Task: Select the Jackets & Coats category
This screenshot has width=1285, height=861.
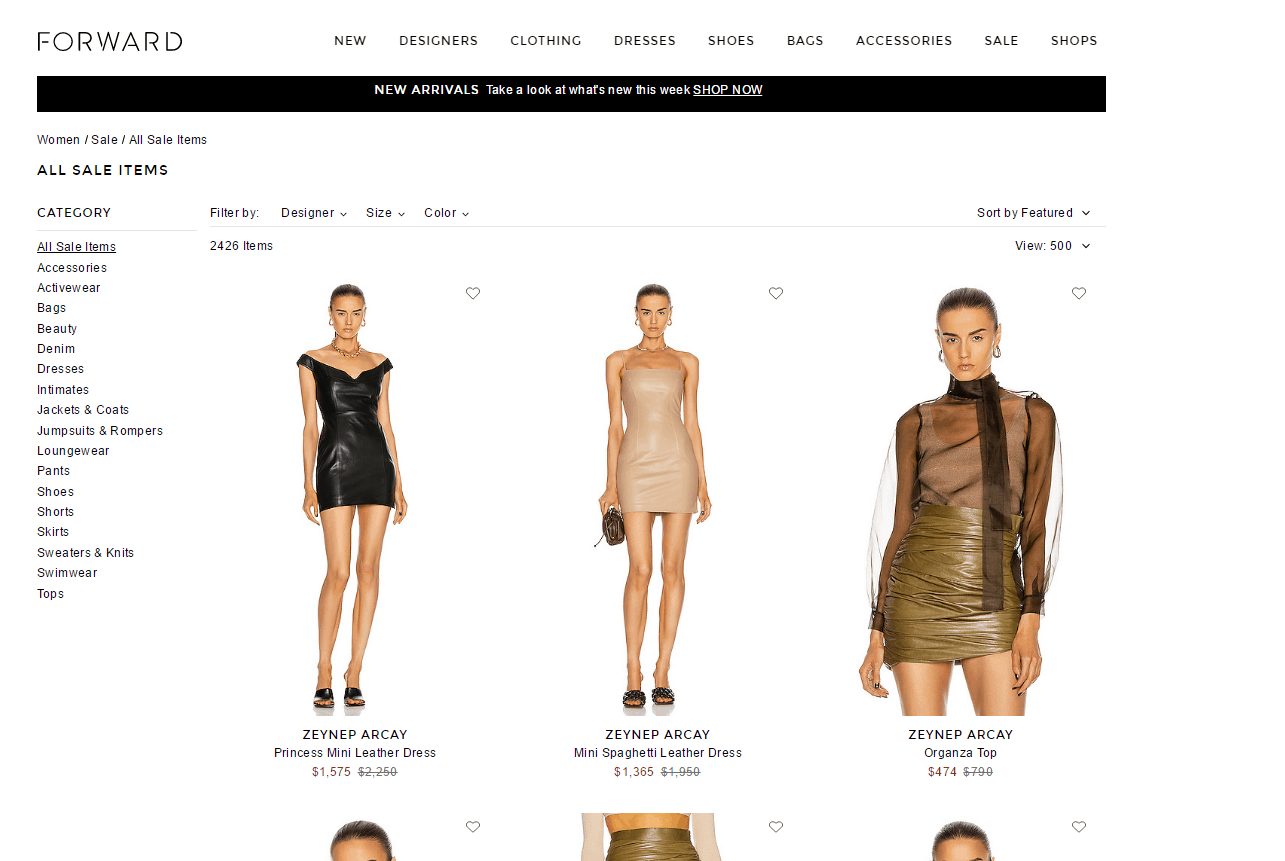Action: pos(83,410)
